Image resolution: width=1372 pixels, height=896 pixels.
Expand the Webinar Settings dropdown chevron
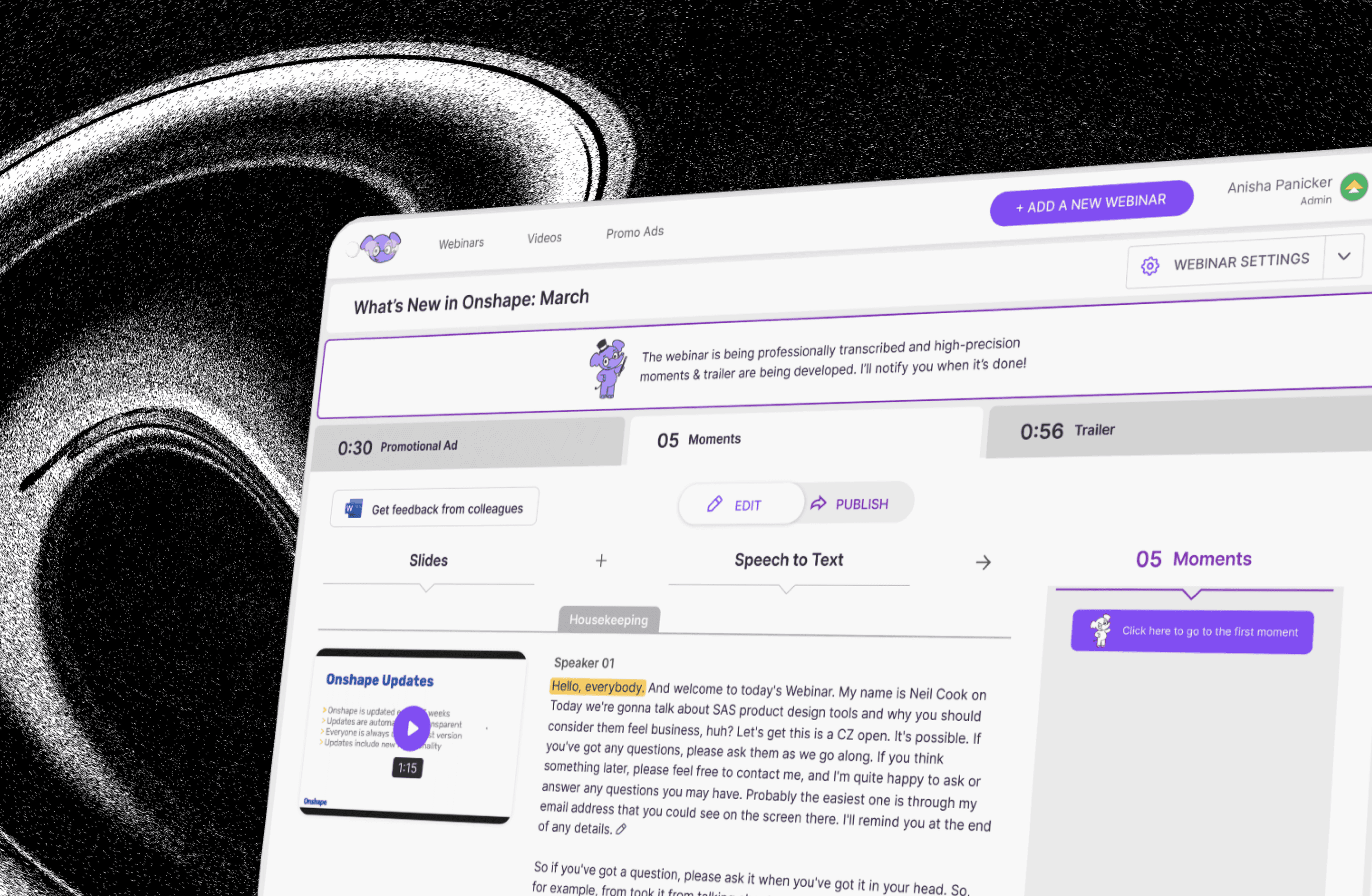coord(1344,257)
